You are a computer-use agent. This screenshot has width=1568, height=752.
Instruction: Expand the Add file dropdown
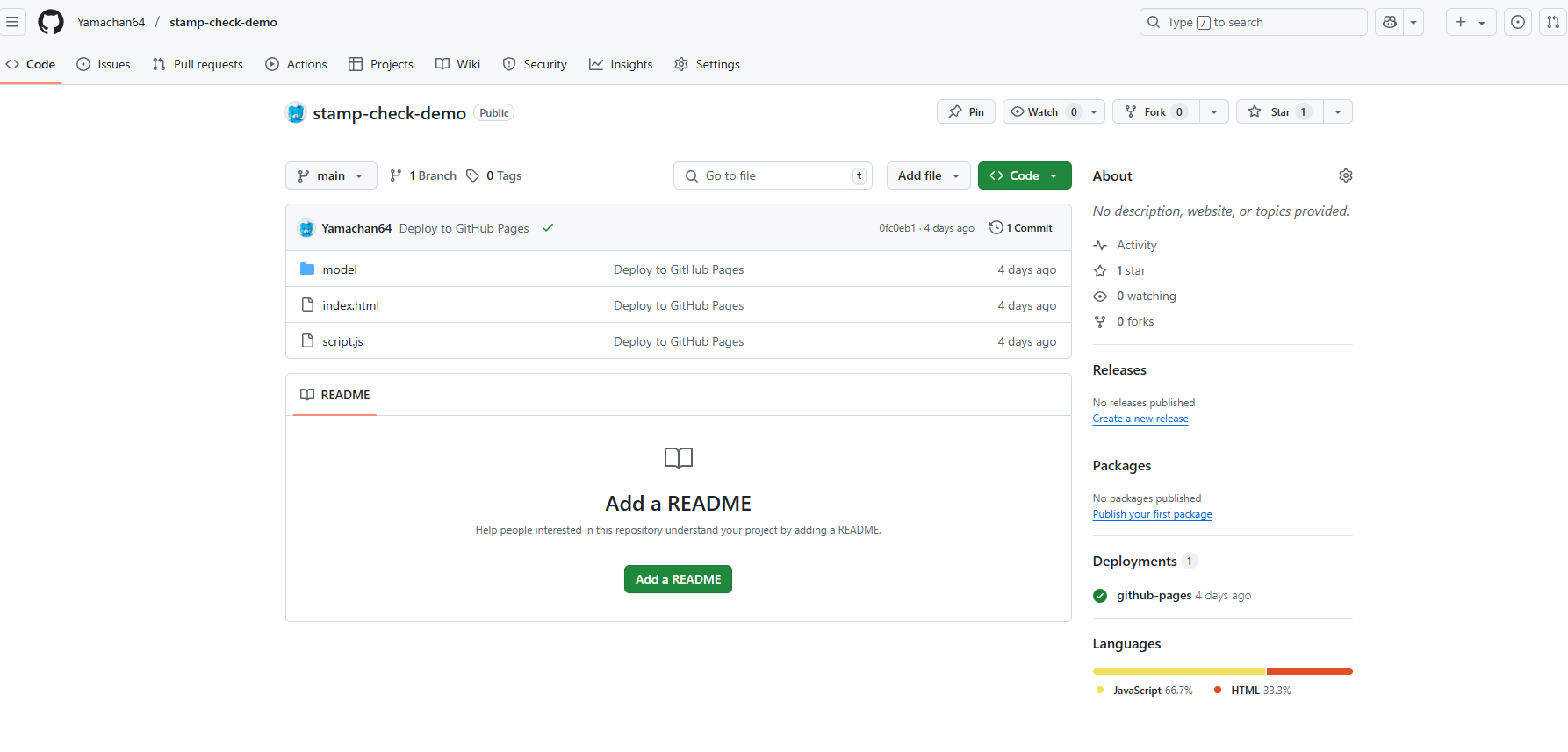(929, 175)
